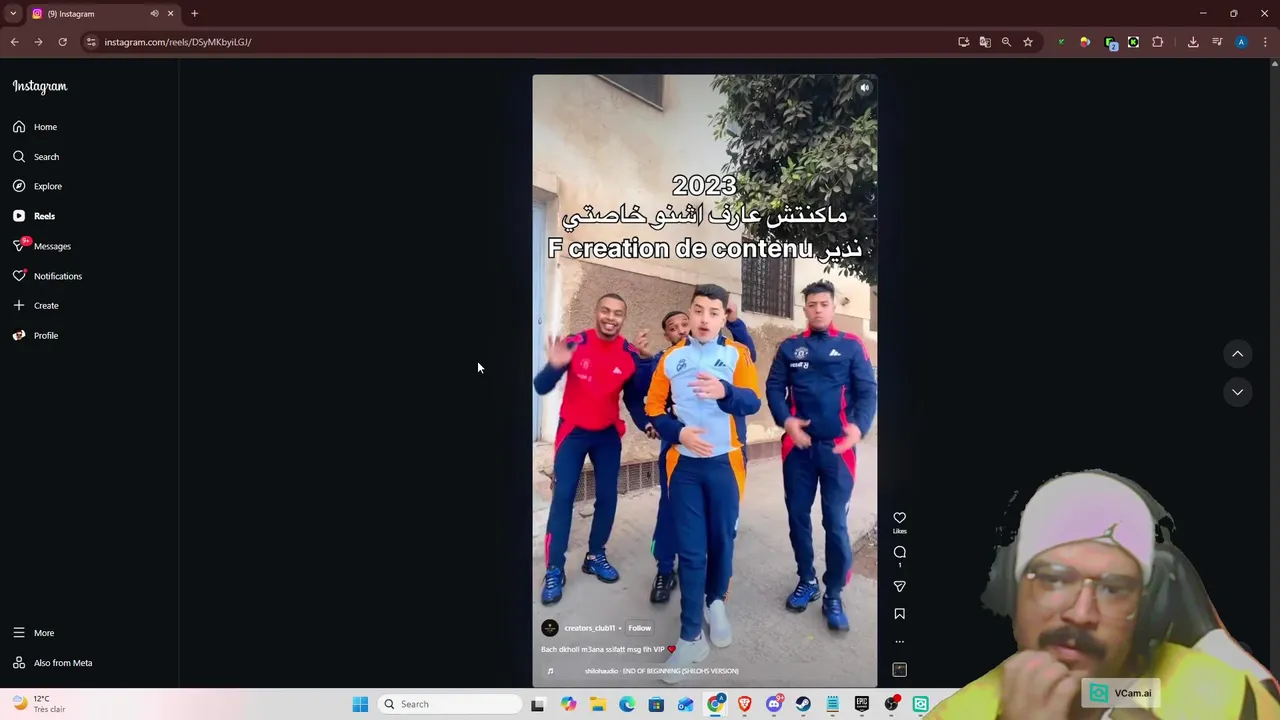Viewport: 1280px width, 720px height.
Task: Click the taskbar Search box
Action: pos(451,704)
